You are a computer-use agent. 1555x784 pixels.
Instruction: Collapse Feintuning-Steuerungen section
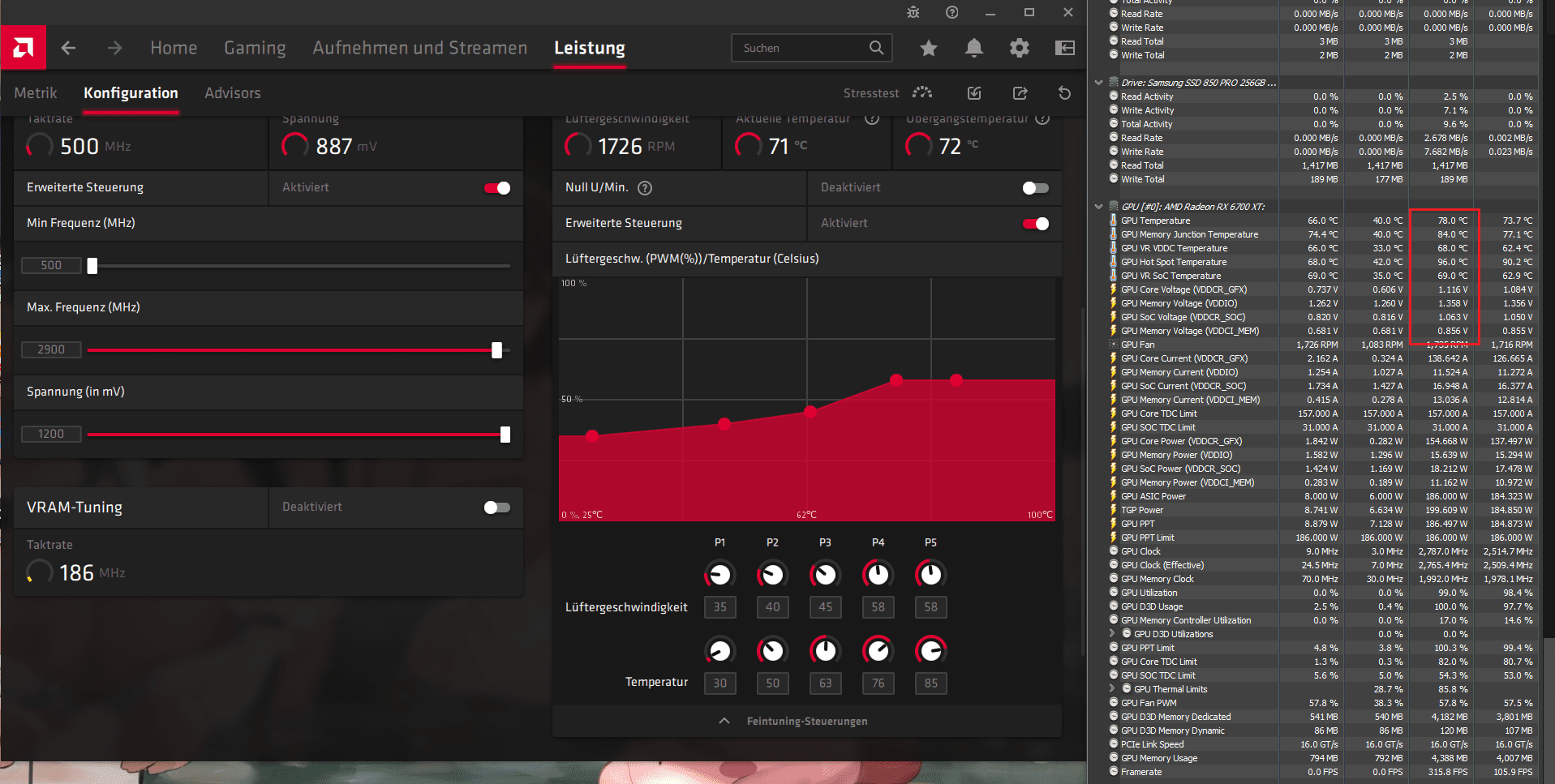(x=807, y=721)
